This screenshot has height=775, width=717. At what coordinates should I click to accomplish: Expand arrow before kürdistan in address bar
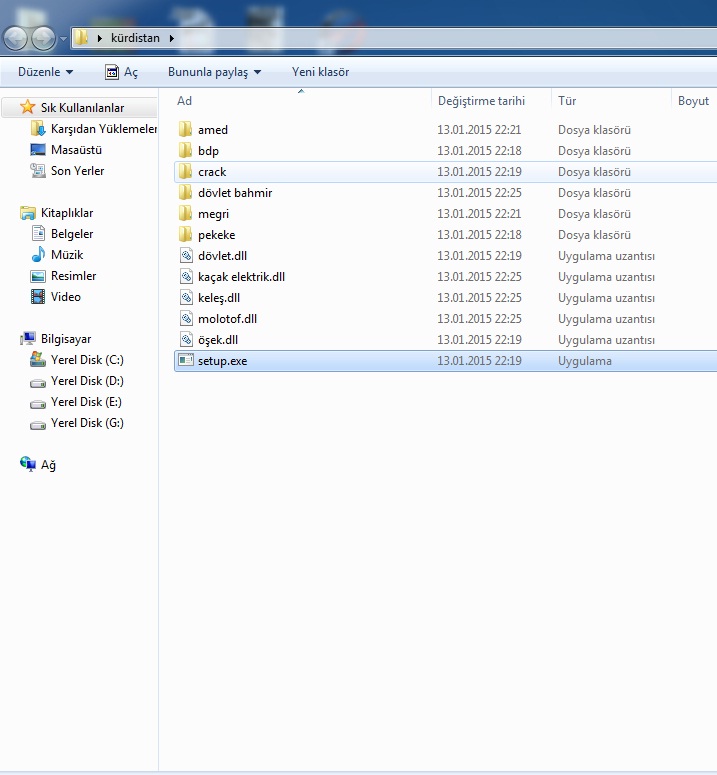pos(100,38)
